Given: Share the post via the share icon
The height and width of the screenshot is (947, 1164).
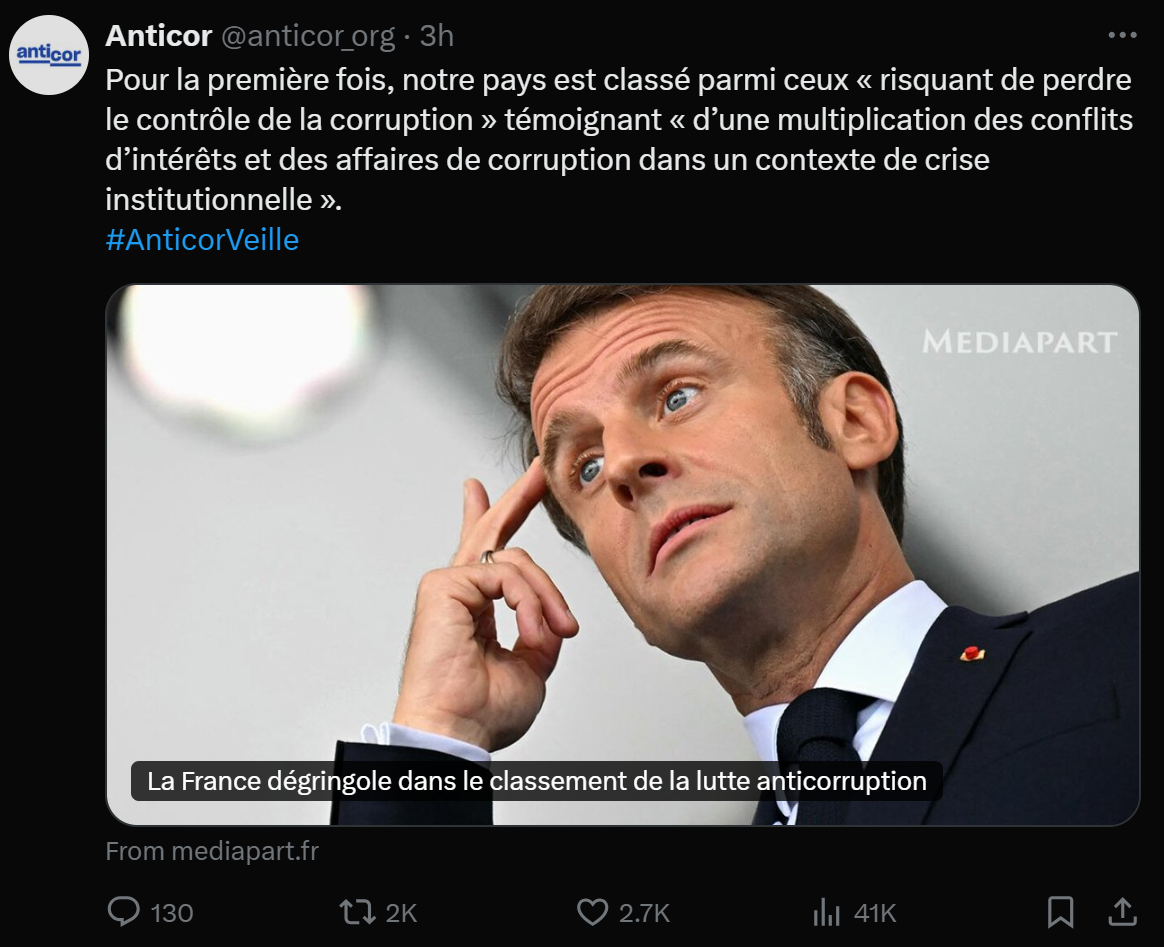Looking at the screenshot, I should click(x=1123, y=911).
